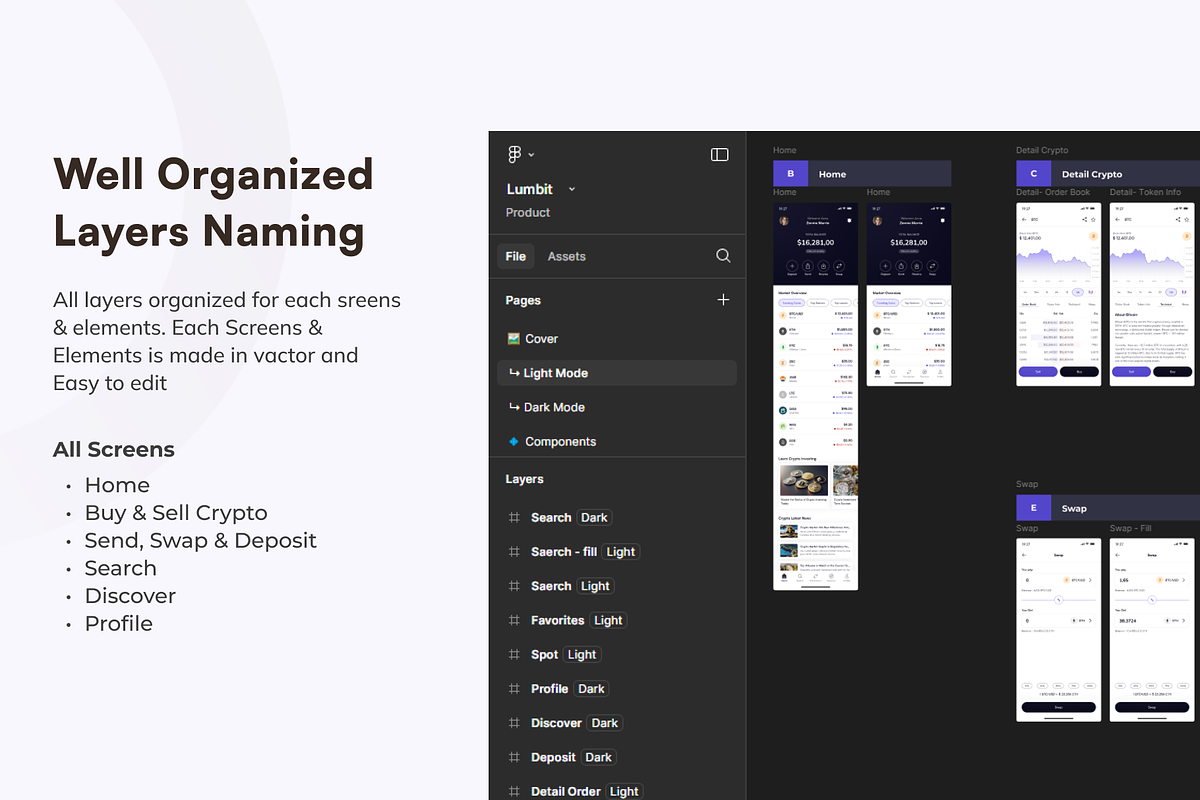
Task: Click the Buy & Sell Crypto bullet text
Action: click(176, 513)
